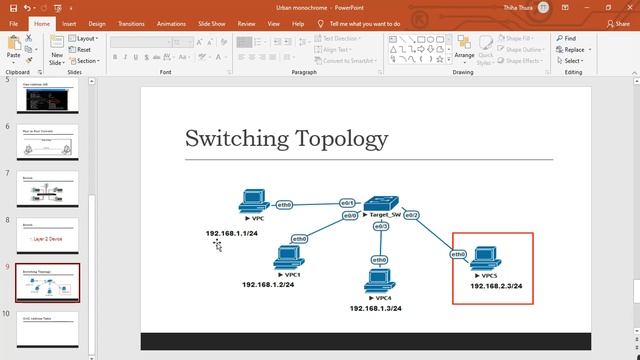
Task: Toggle Bold formatting
Action: [115, 57]
